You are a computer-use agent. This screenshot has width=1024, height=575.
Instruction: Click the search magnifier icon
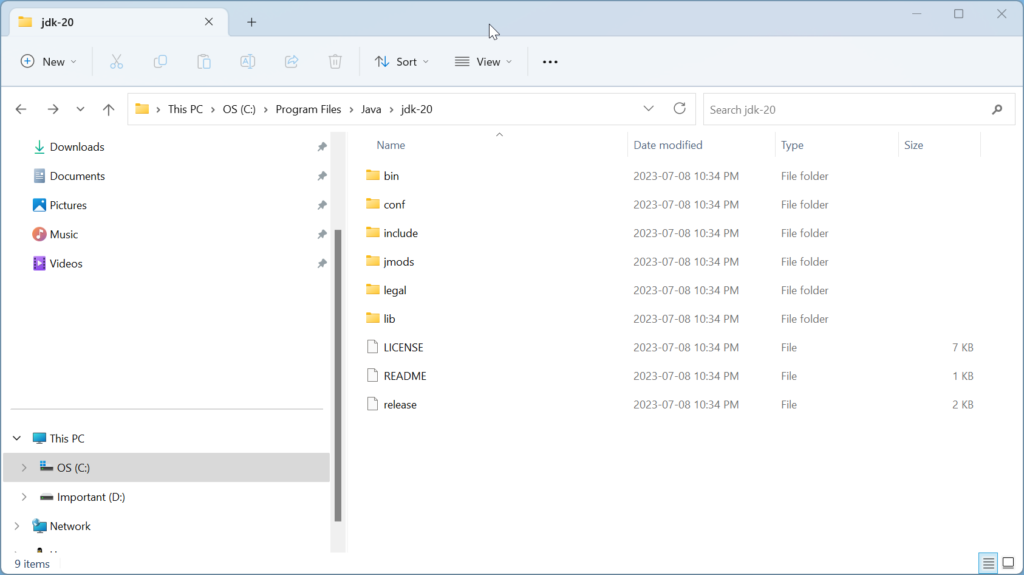pos(997,110)
